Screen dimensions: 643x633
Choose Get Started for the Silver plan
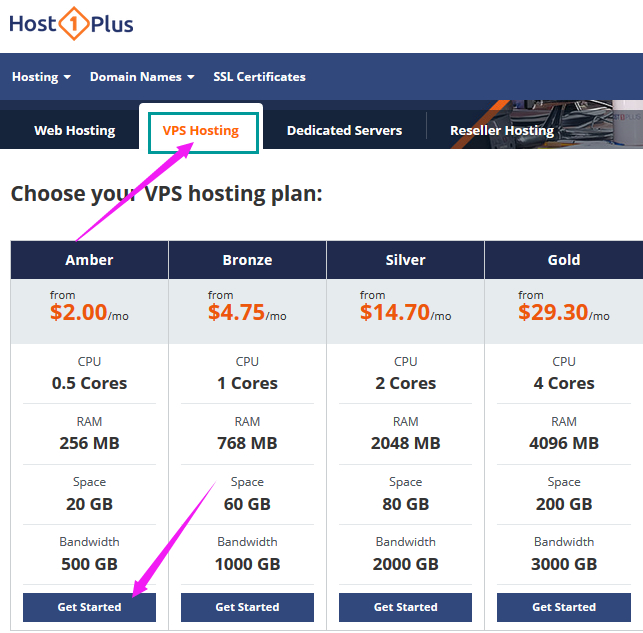point(406,607)
